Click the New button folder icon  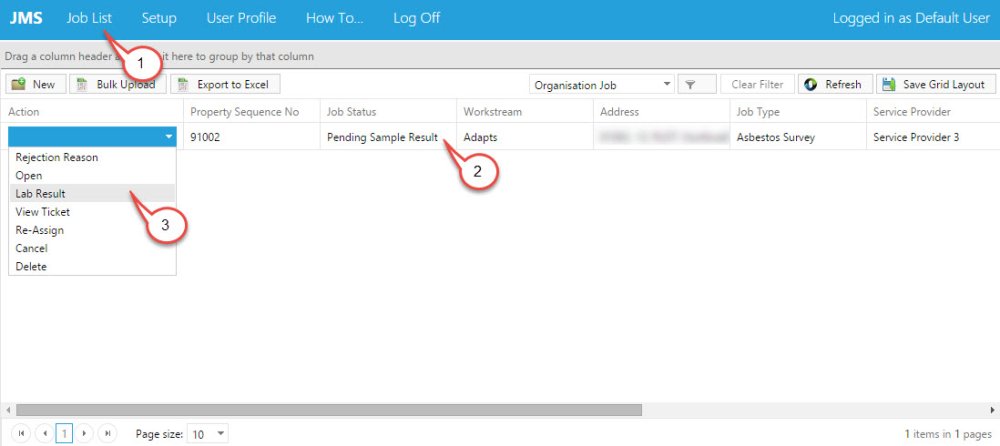coord(18,84)
